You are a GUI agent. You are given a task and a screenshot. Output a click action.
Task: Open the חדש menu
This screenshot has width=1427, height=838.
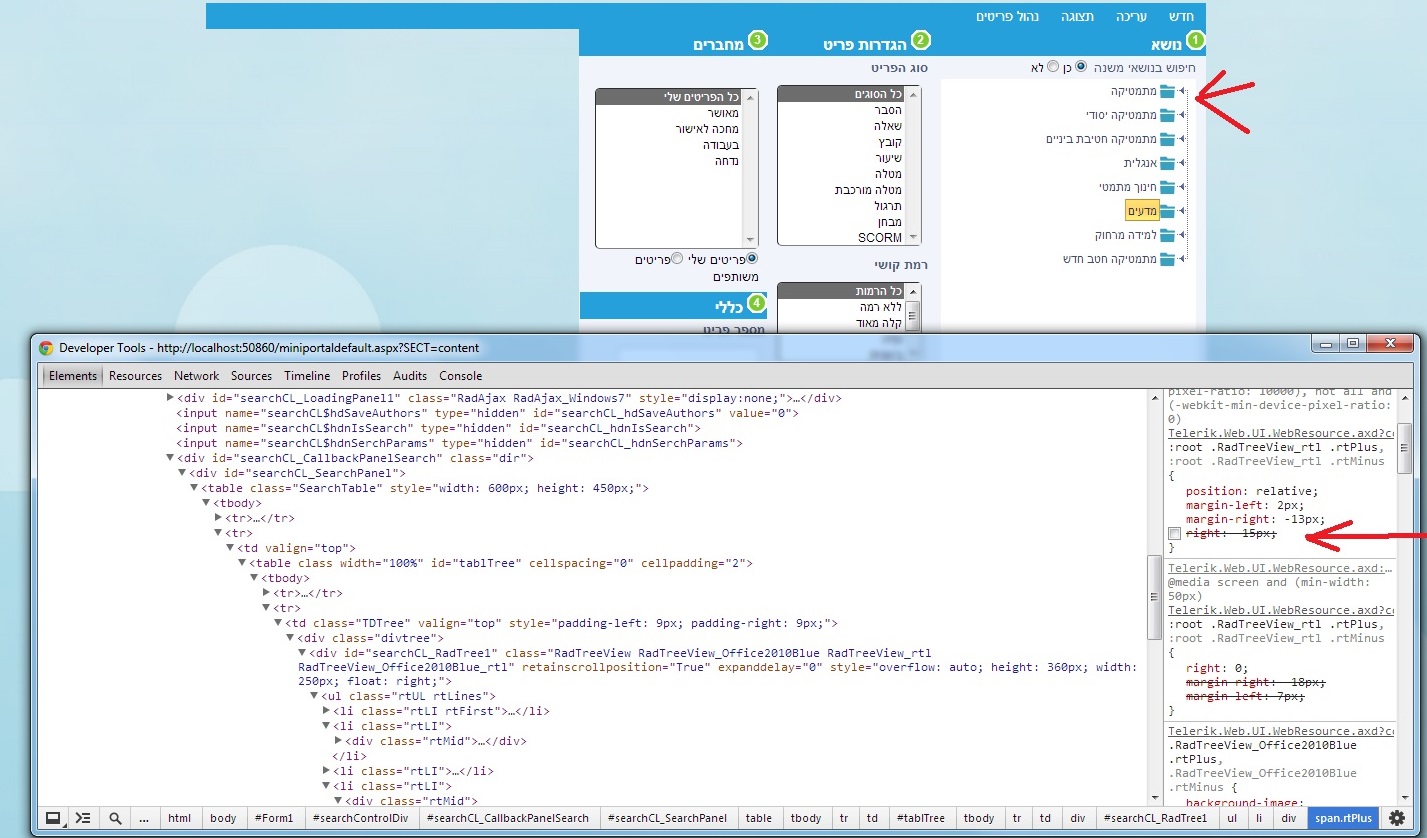coord(1182,16)
